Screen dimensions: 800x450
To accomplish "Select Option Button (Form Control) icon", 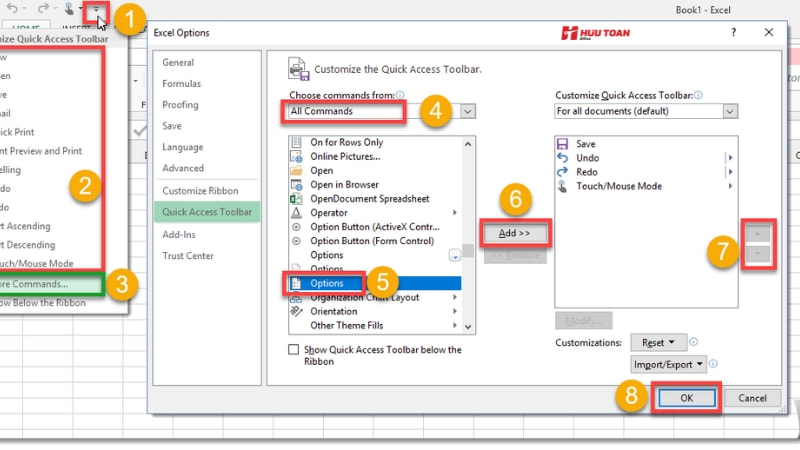I will [296, 241].
